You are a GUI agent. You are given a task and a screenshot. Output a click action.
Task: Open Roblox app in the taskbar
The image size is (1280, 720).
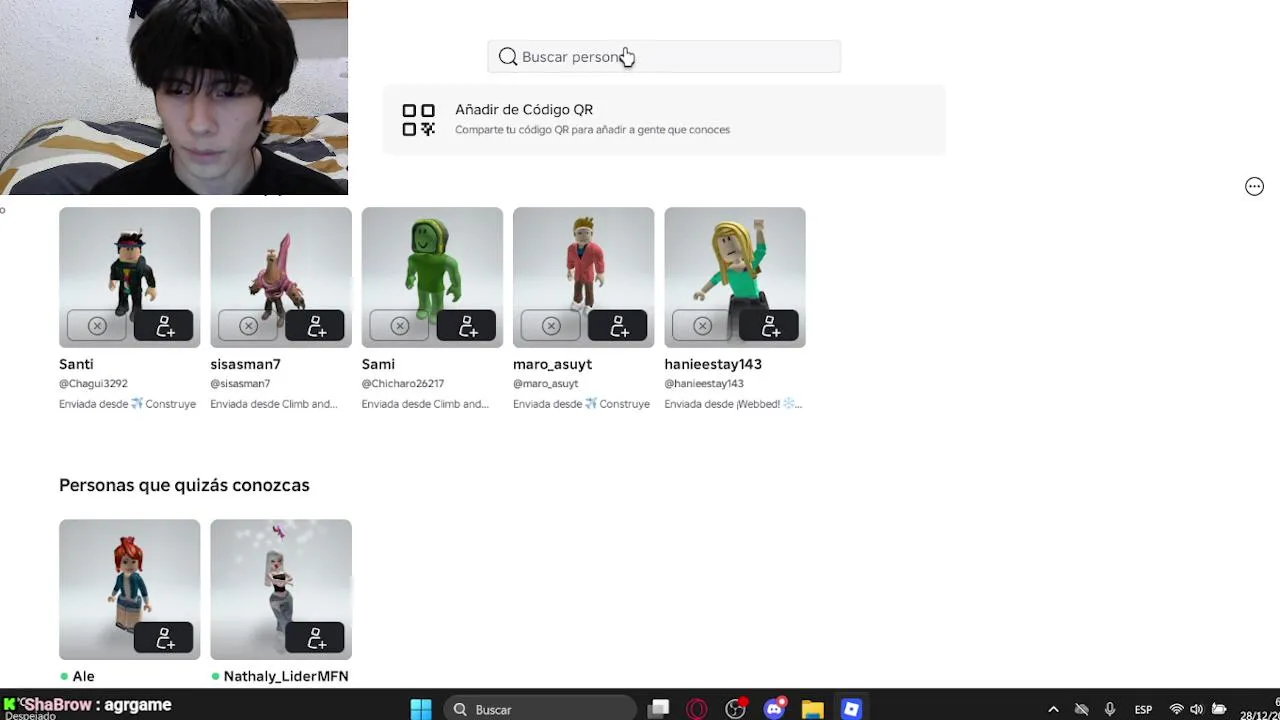(851, 709)
